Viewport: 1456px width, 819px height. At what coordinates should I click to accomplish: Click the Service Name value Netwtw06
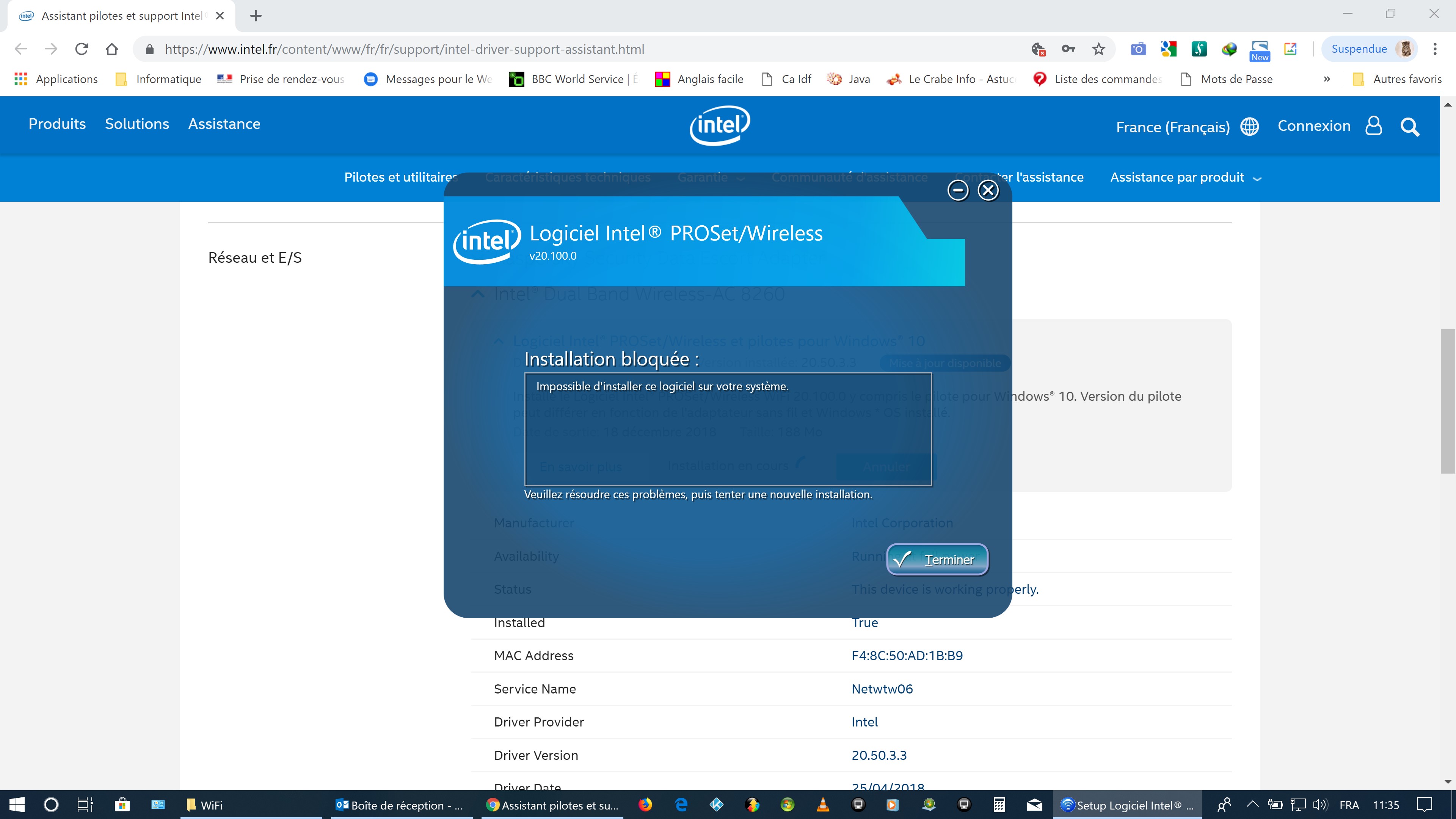pyautogui.click(x=882, y=689)
